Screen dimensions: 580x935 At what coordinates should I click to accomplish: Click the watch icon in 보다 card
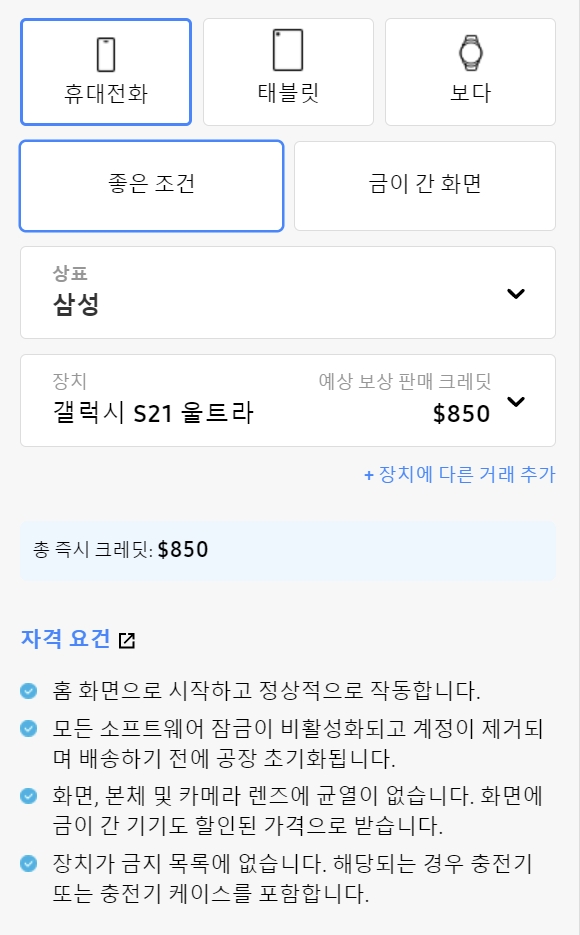[x=470, y=52]
